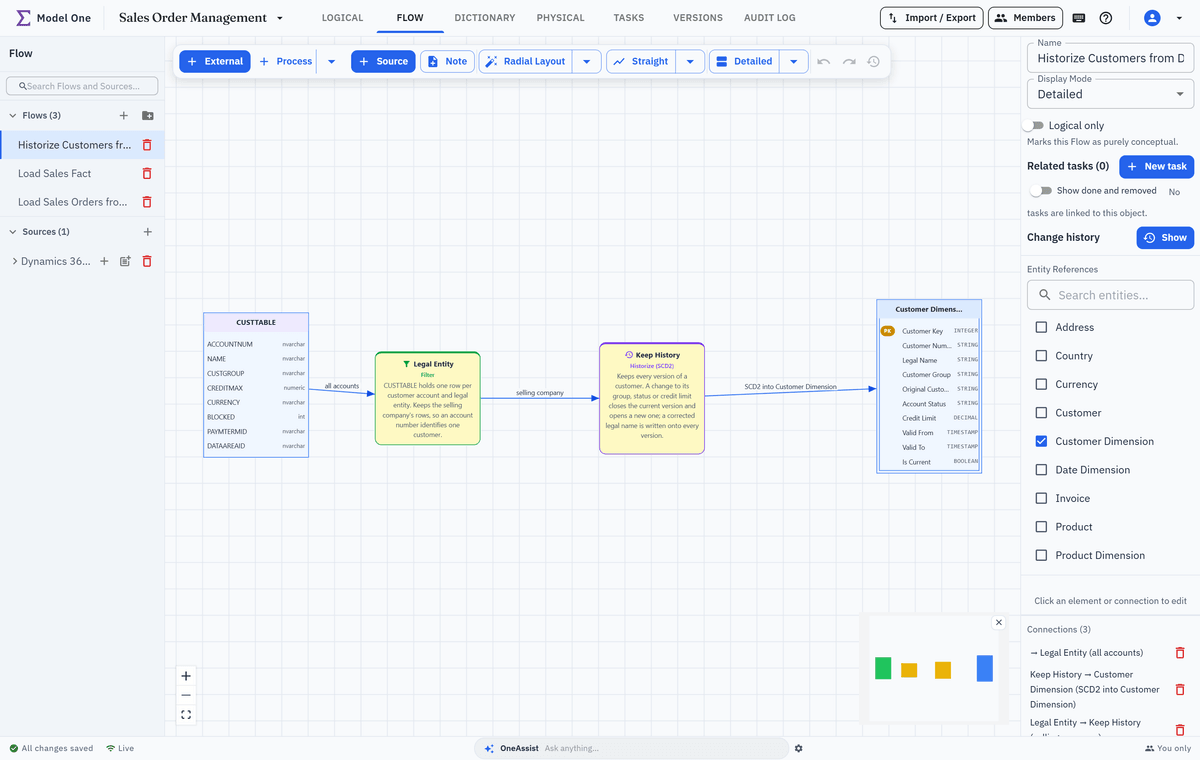Close the minimap panel

click(x=998, y=622)
